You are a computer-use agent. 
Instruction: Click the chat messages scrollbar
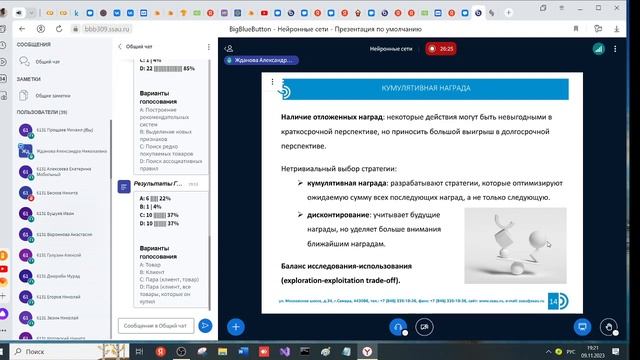click(x=209, y=273)
